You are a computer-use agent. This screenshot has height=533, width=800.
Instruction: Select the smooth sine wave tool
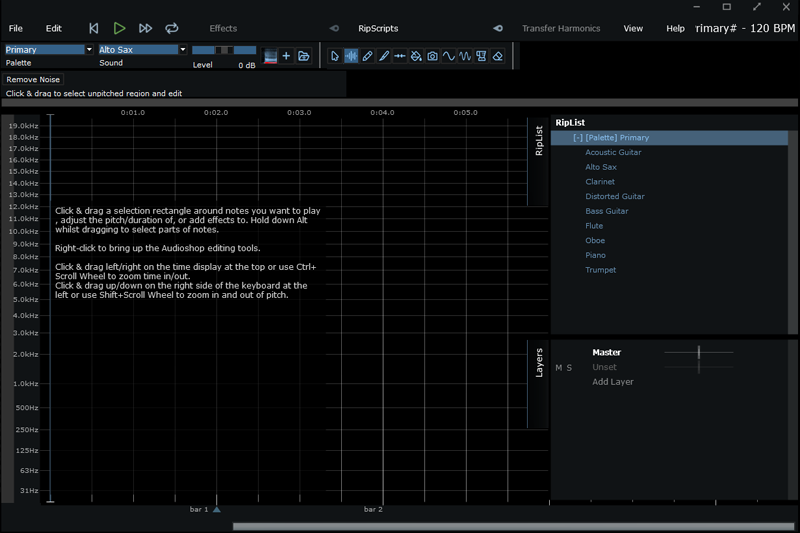(x=449, y=56)
